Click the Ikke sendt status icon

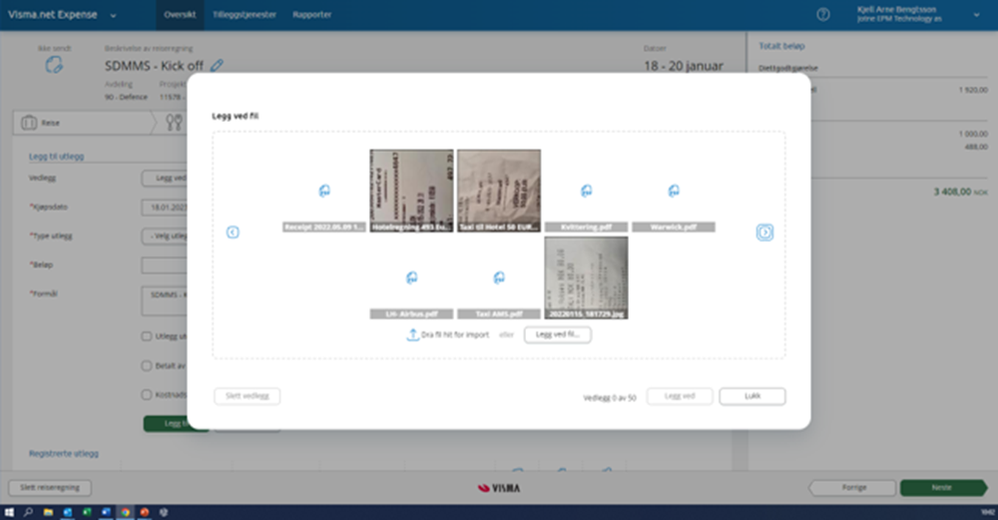coord(54,64)
